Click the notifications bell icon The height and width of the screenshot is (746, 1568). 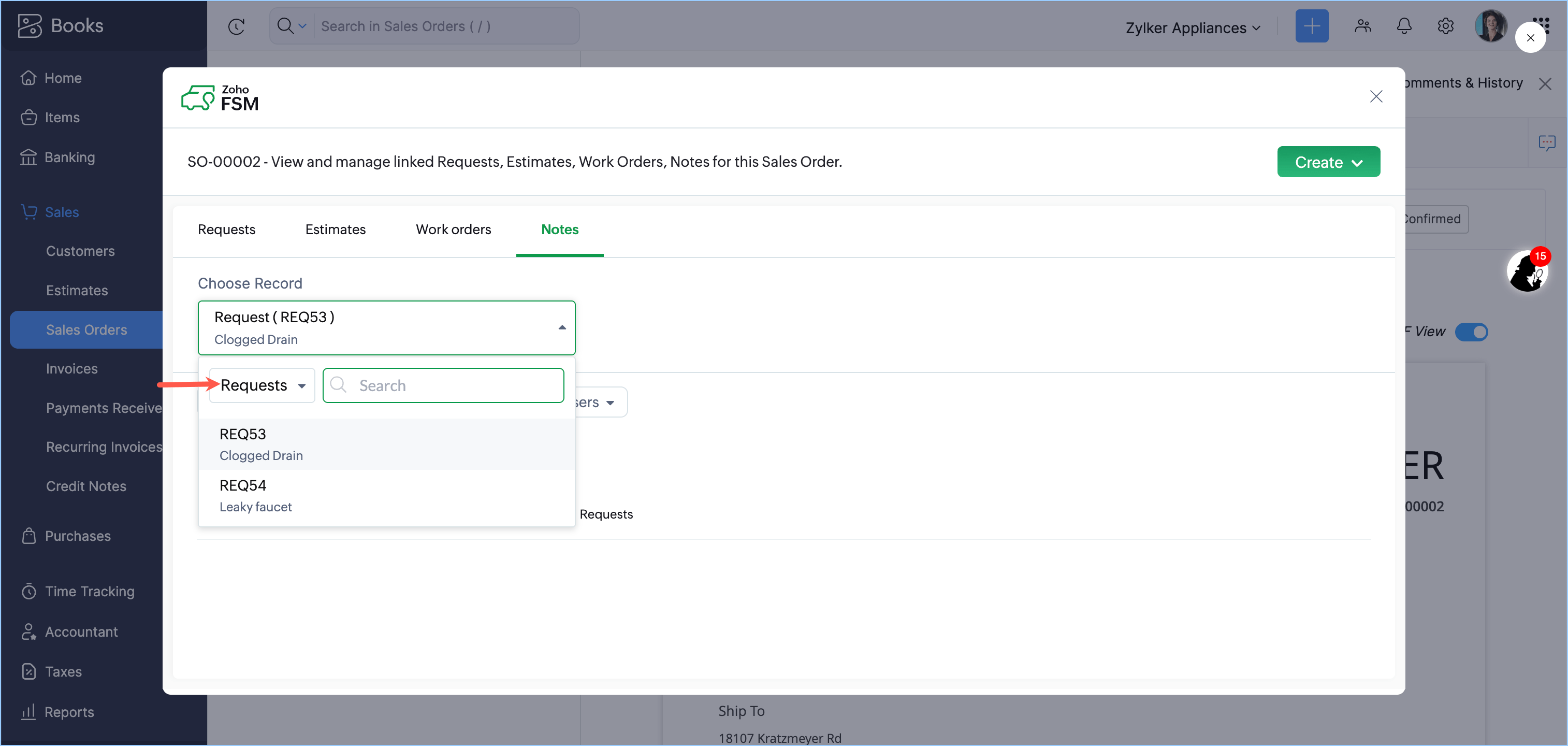pyautogui.click(x=1404, y=26)
